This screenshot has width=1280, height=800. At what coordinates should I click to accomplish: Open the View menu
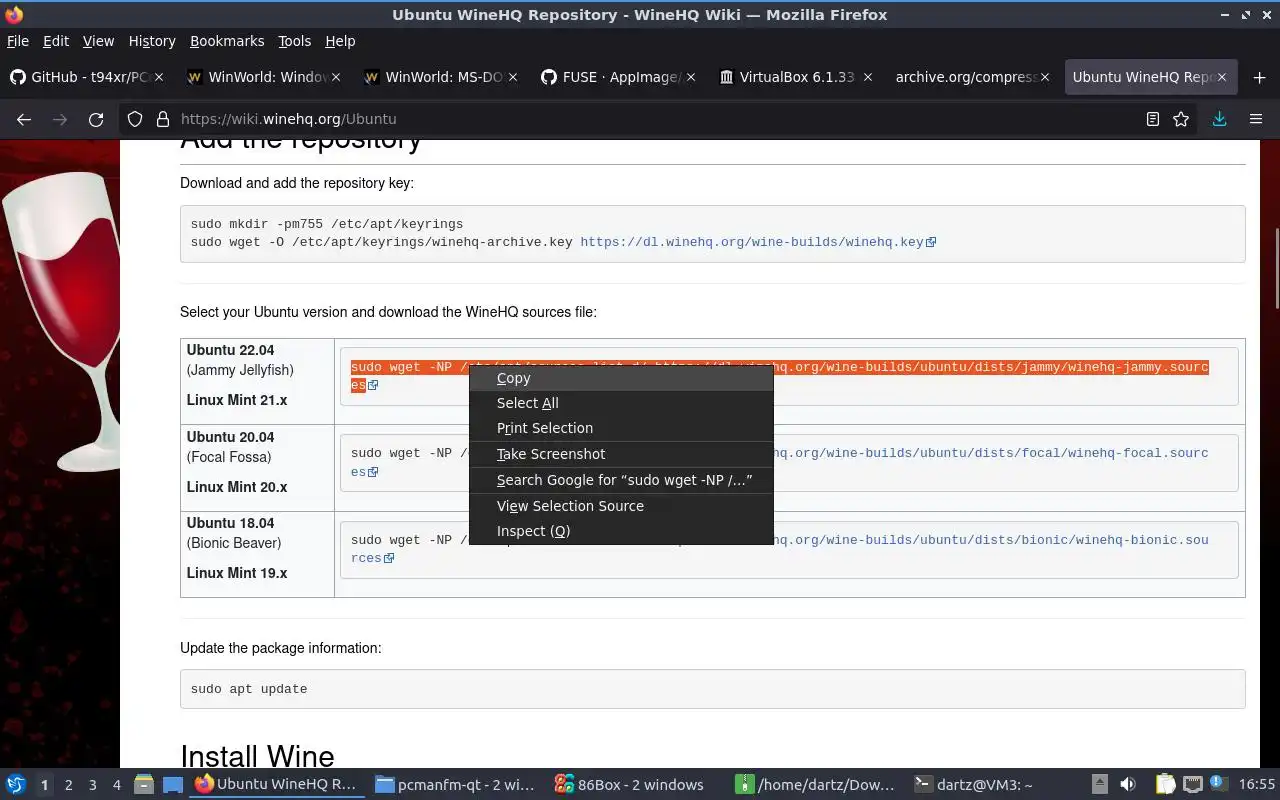(98, 41)
